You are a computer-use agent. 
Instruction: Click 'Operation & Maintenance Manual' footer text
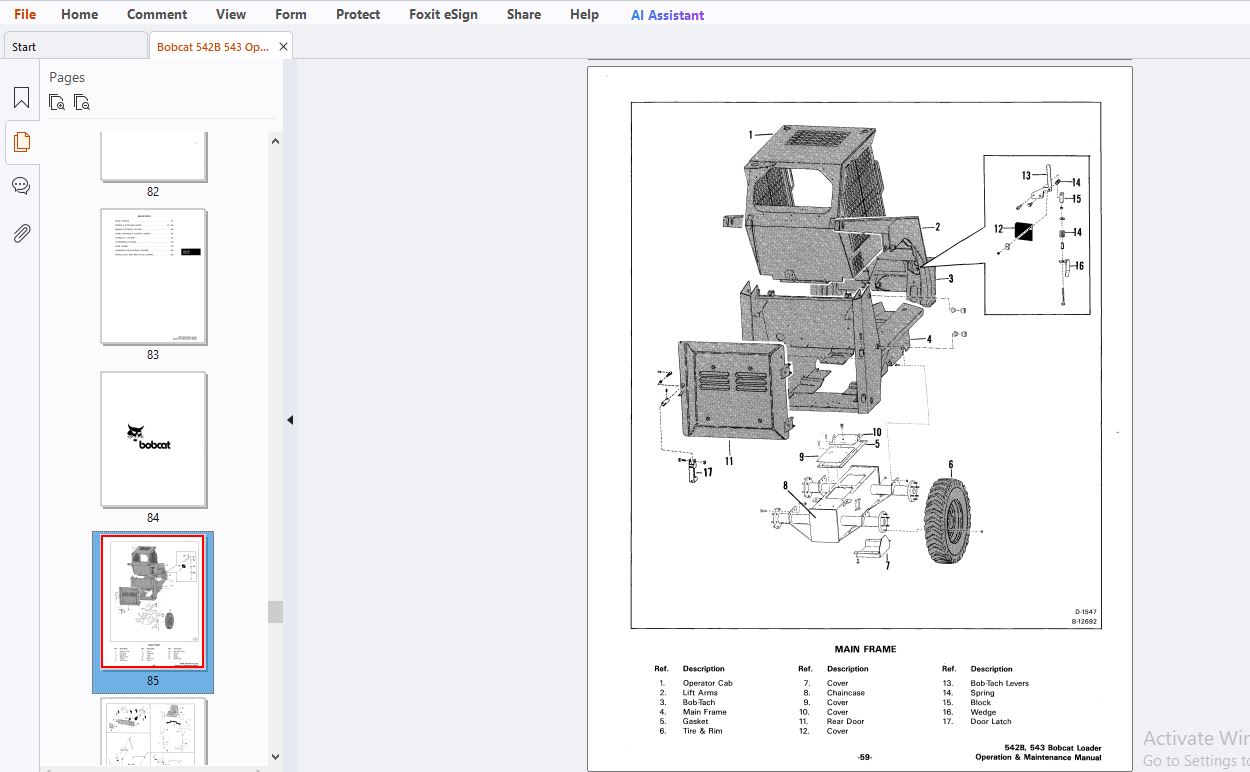(1038, 757)
